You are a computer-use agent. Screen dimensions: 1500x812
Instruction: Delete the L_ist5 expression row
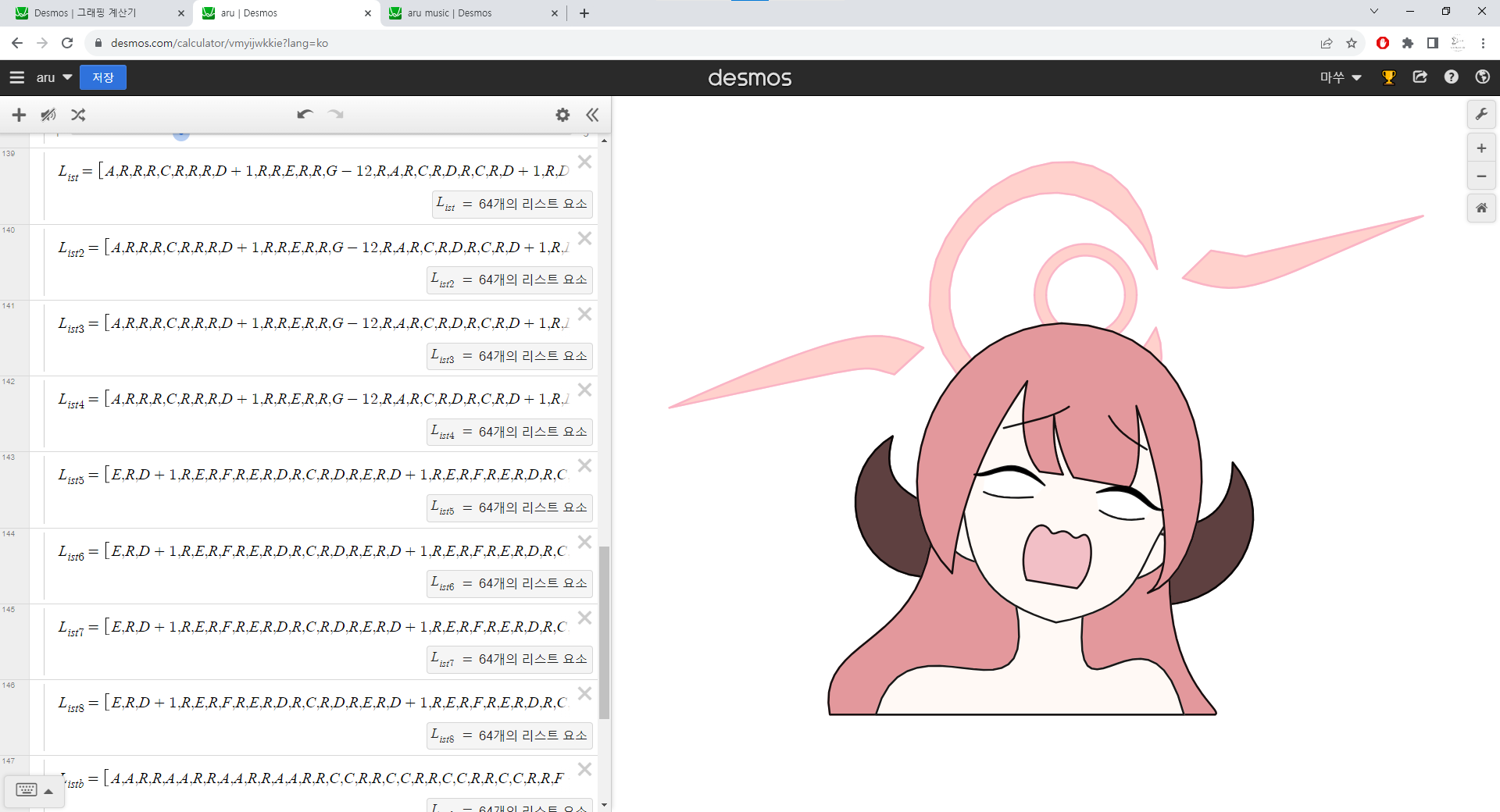pyautogui.click(x=584, y=466)
